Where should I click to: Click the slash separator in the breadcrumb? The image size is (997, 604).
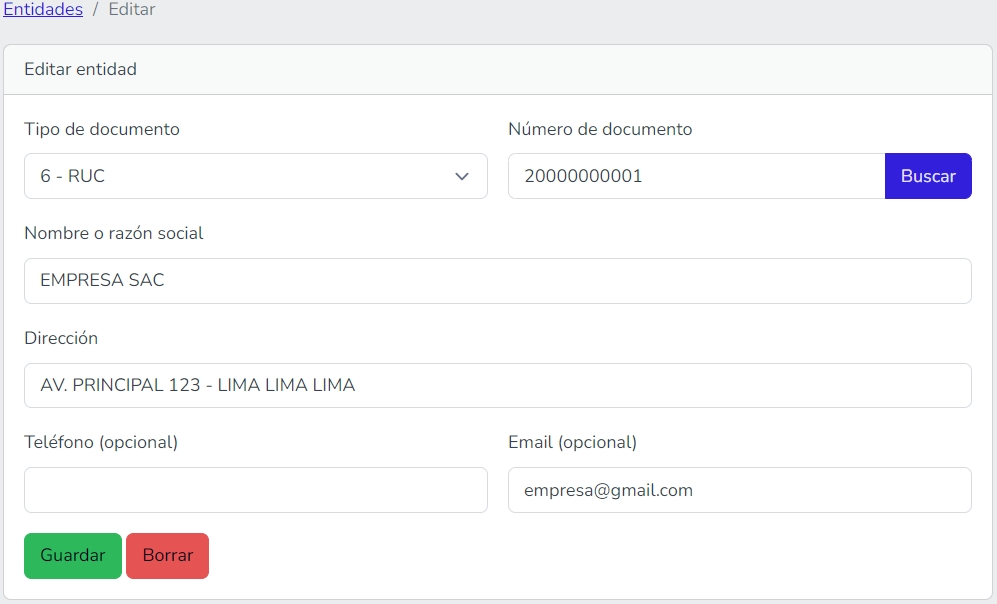[96, 10]
